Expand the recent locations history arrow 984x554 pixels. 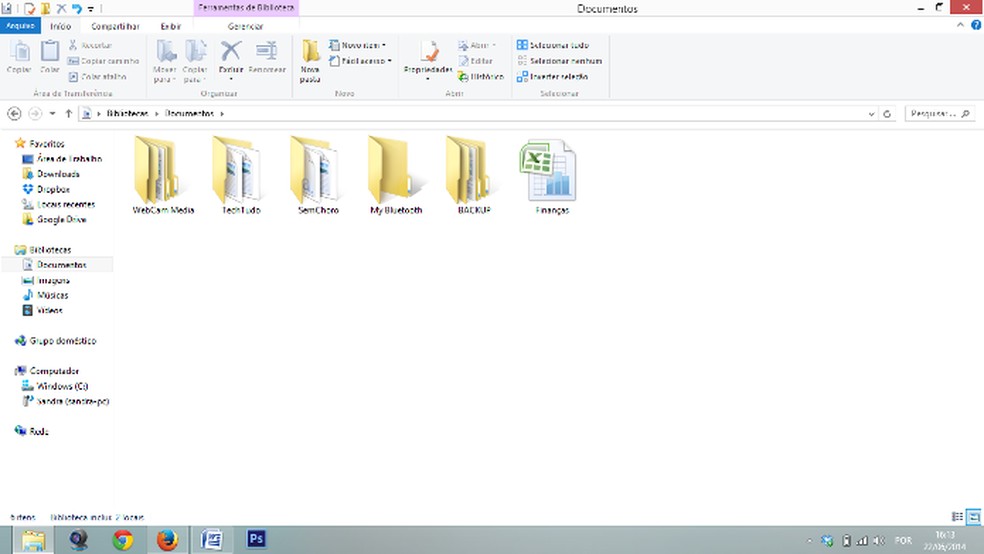pos(52,114)
